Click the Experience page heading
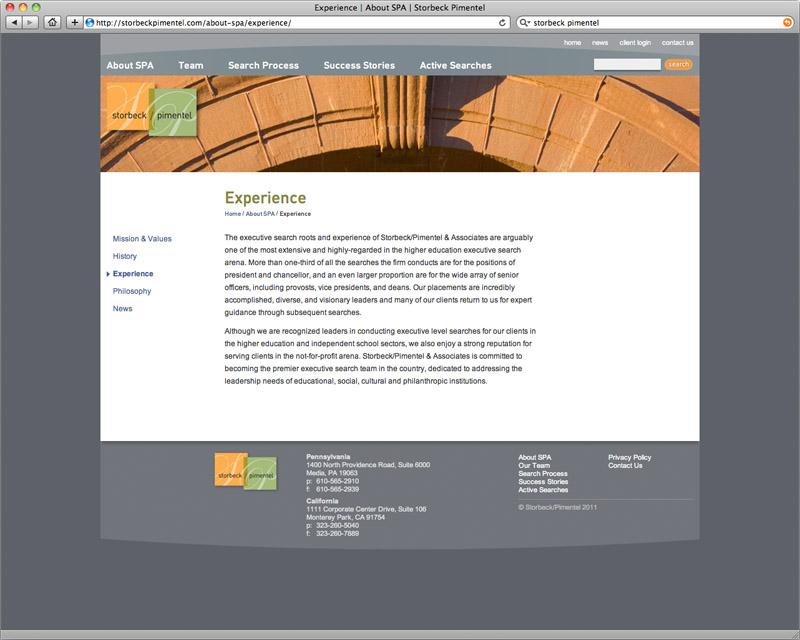The height and width of the screenshot is (640, 800). click(x=265, y=198)
